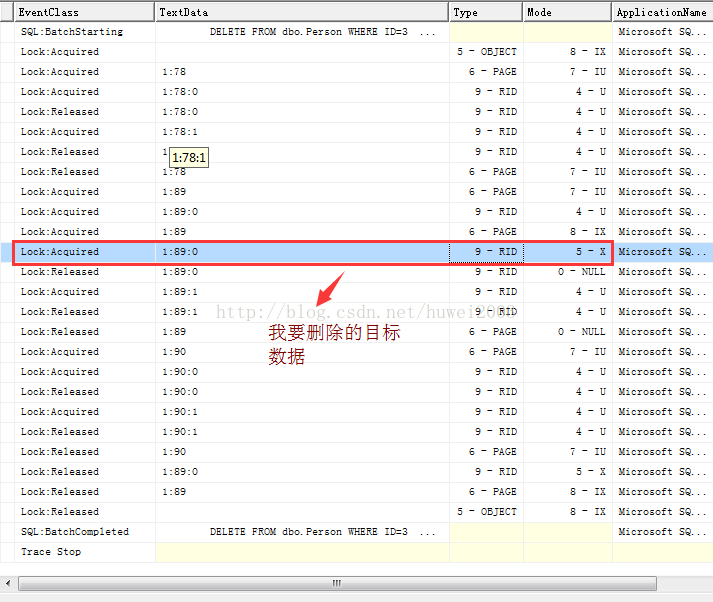This screenshot has width=713, height=602.
Task: Select the Lock:Acquired row with TextData 1:78
Action: tap(356, 72)
